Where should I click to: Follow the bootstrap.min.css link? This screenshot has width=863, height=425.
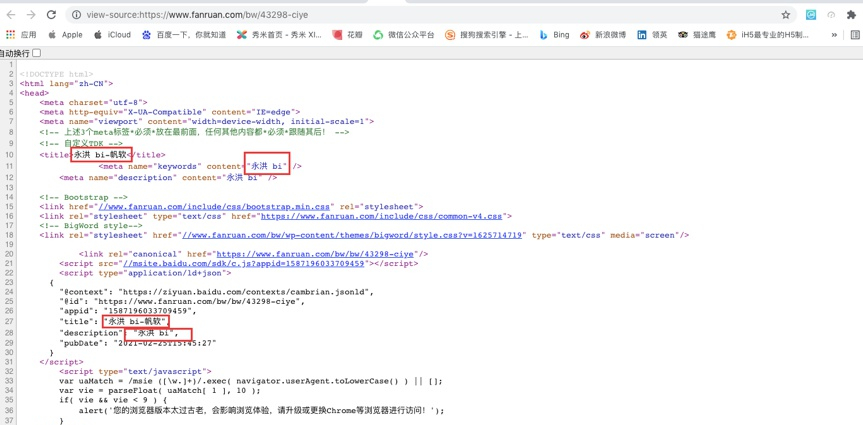coord(214,206)
